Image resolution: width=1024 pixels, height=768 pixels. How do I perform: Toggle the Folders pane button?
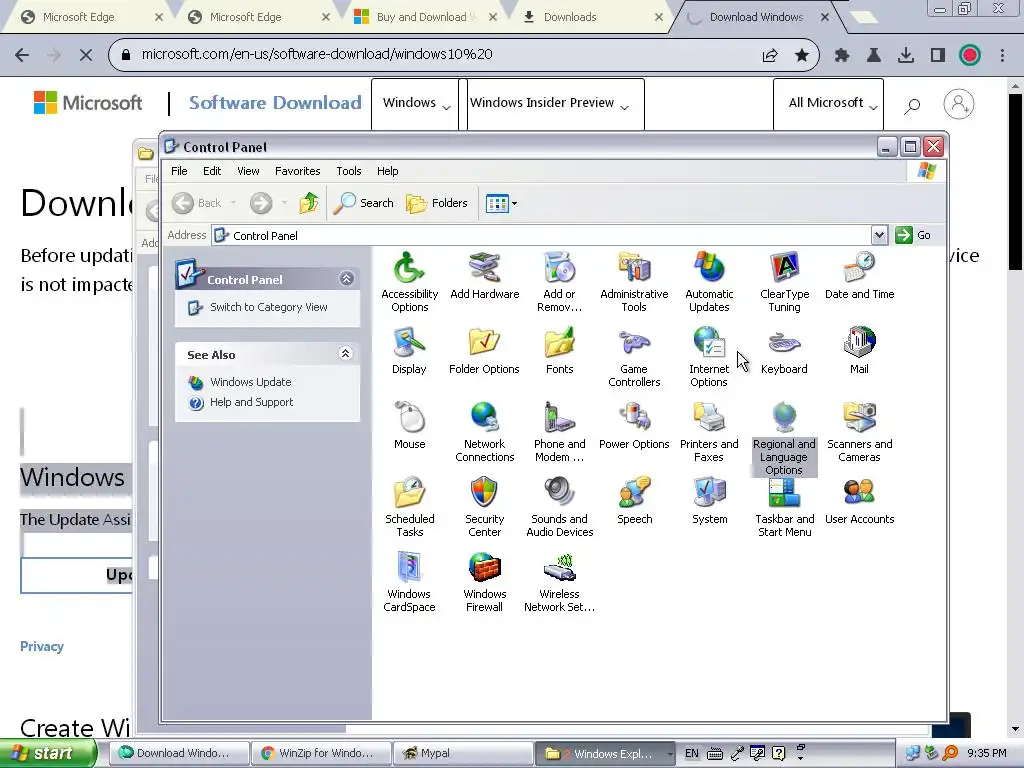437,203
